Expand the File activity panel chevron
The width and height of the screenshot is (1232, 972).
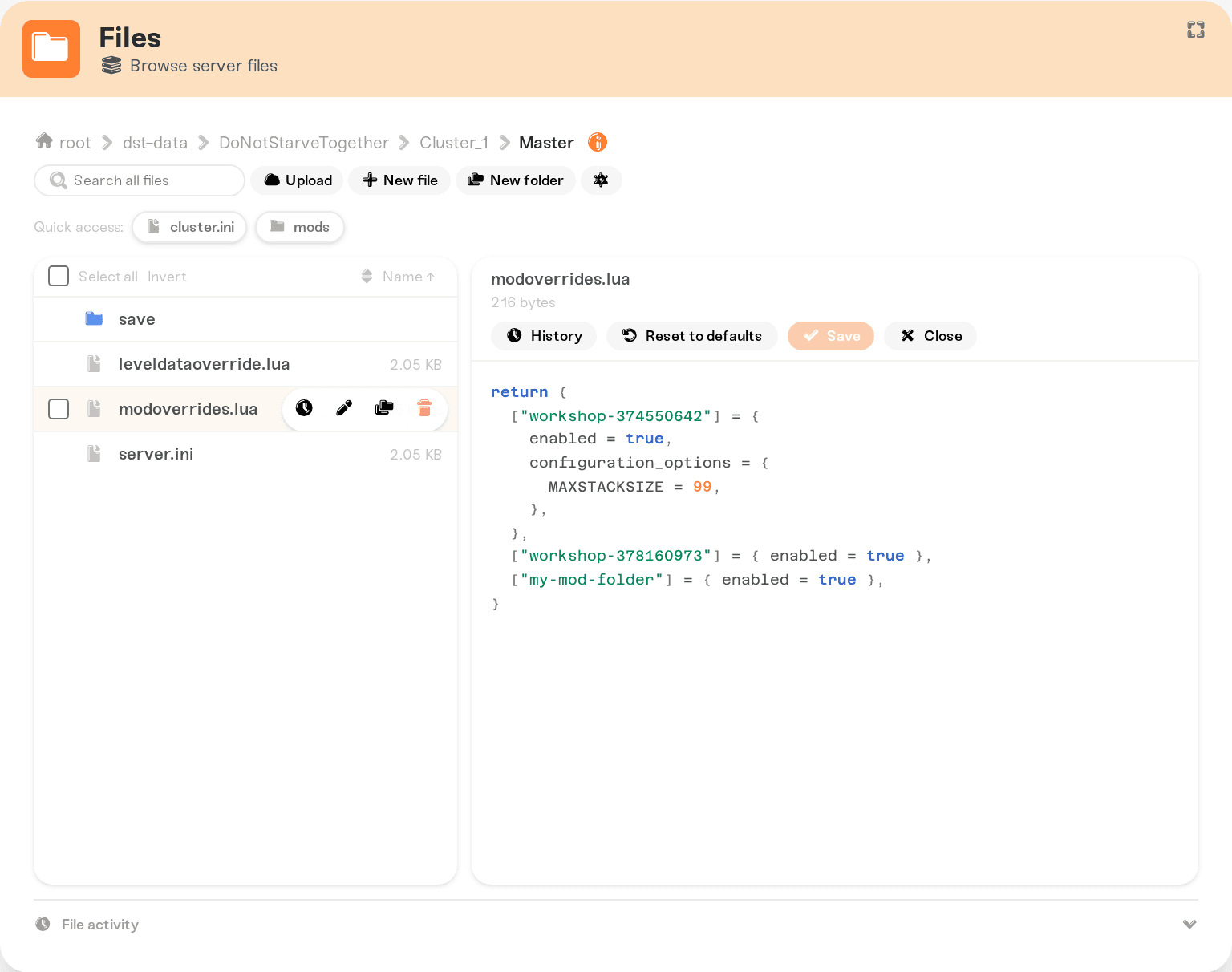point(1189,924)
